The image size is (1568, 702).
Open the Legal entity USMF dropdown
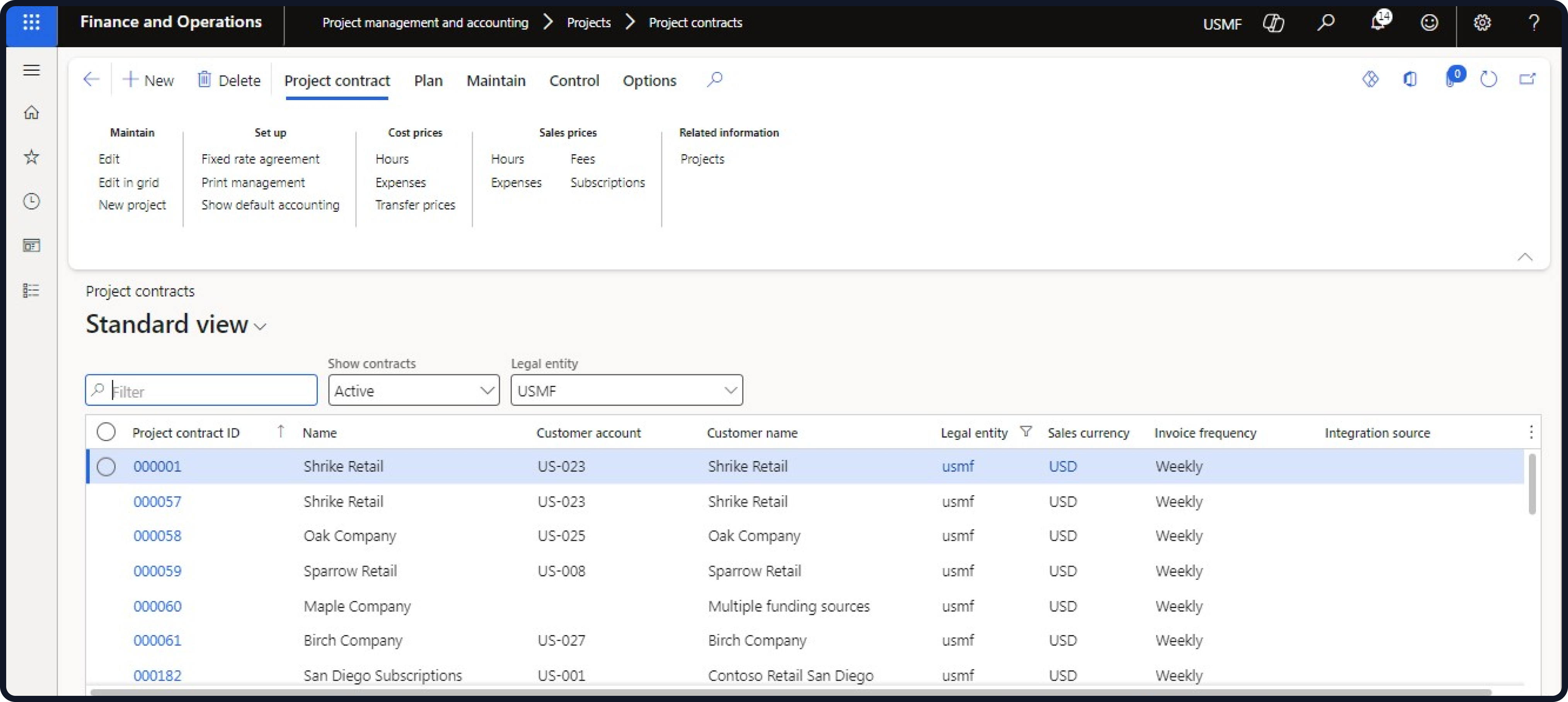click(x=626, y=390)
